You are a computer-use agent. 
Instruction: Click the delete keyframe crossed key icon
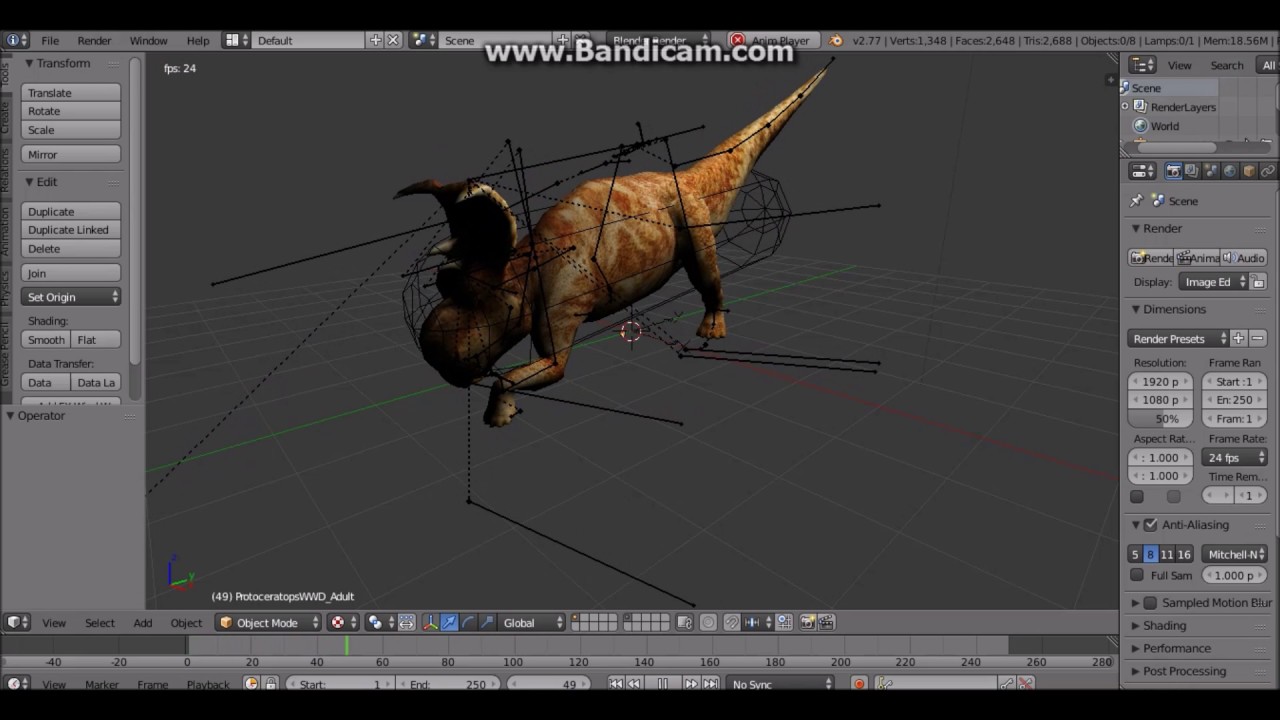[x=1026, y=684]
